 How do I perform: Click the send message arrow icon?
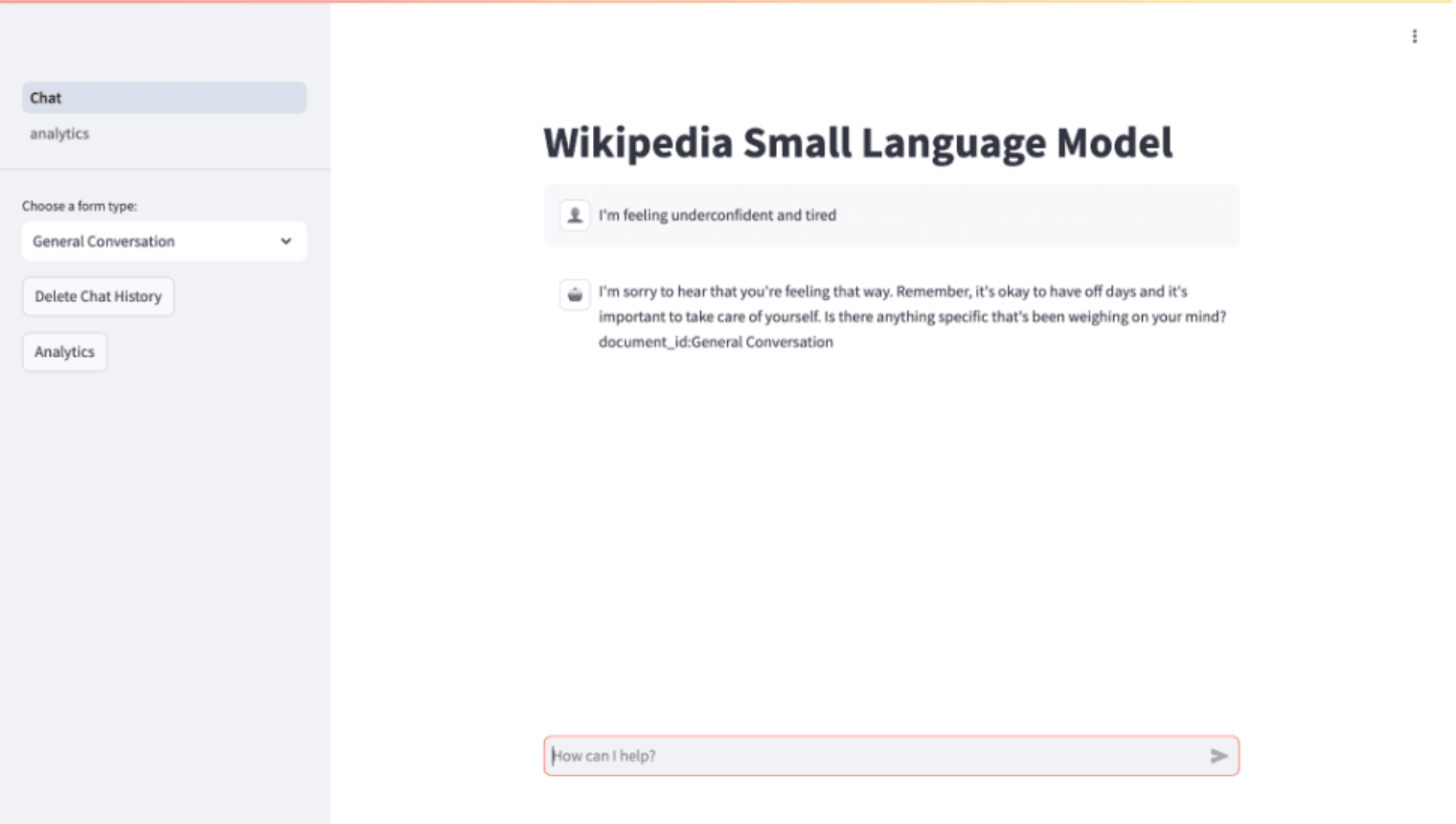click(x=1217, y=756)
